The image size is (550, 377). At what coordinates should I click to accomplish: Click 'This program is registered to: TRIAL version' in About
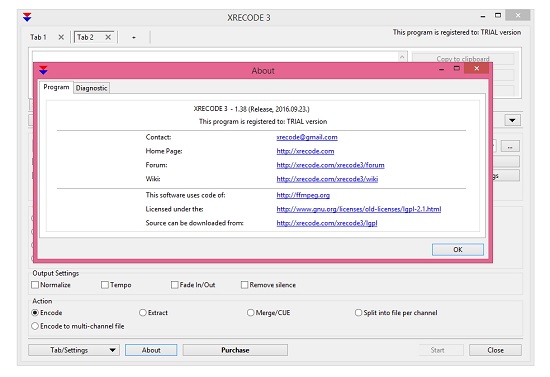tap(263, 122)
